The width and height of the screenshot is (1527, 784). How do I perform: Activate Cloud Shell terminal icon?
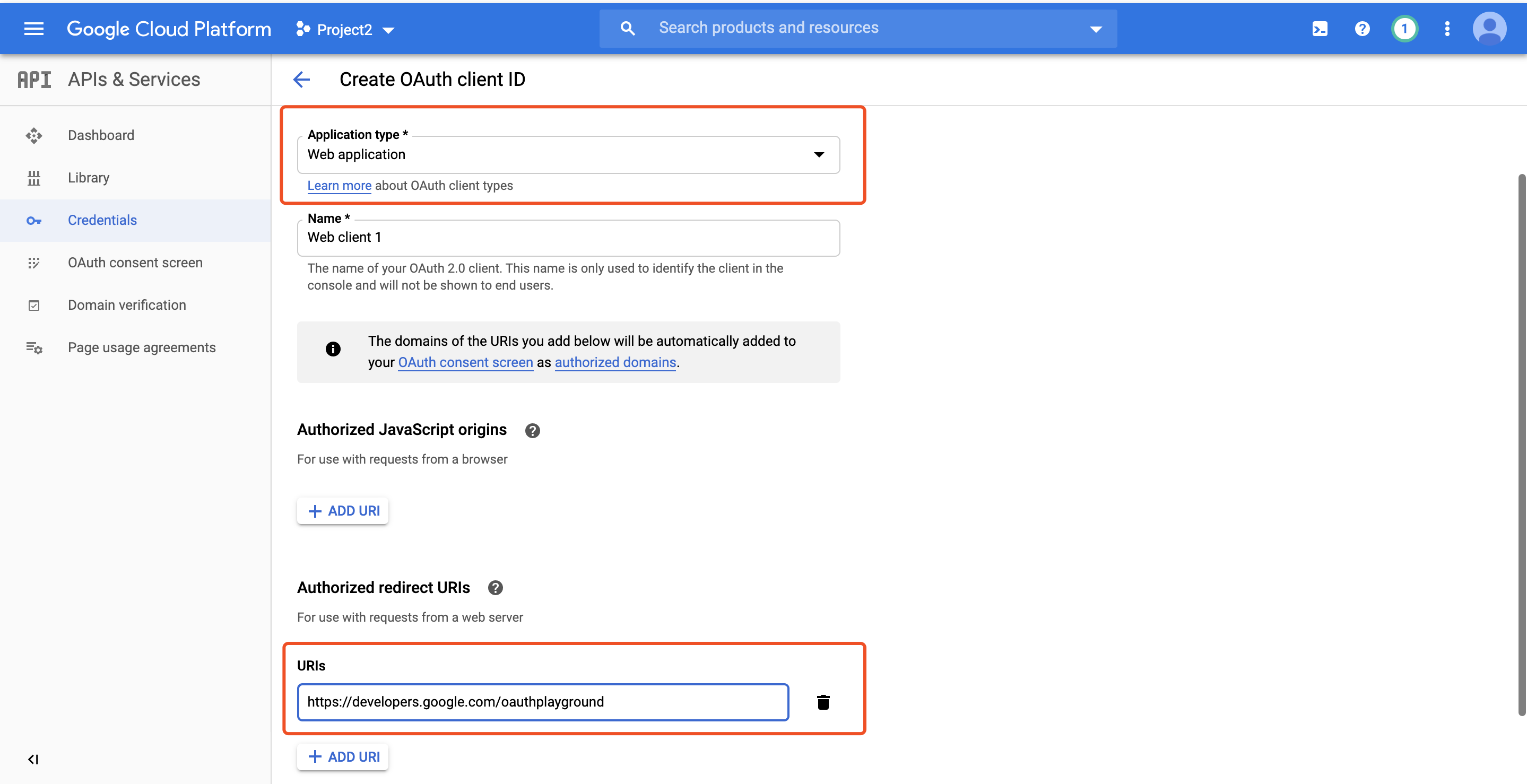[x=1320, y=29]
